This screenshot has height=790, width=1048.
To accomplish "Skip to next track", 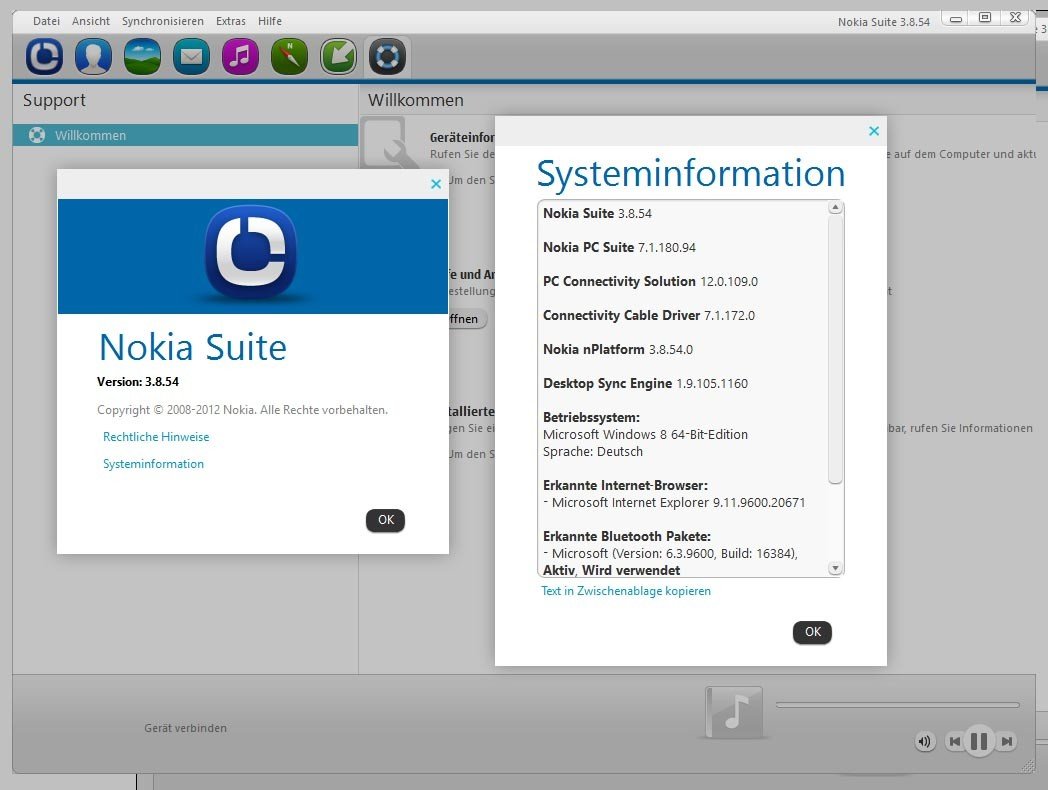I will [1006, 741].
